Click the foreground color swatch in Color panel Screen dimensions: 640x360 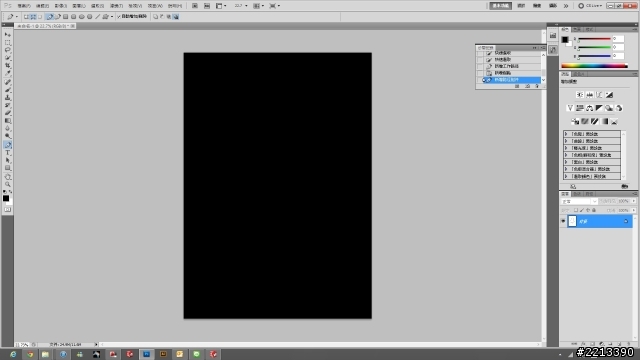tap(565, 40)
